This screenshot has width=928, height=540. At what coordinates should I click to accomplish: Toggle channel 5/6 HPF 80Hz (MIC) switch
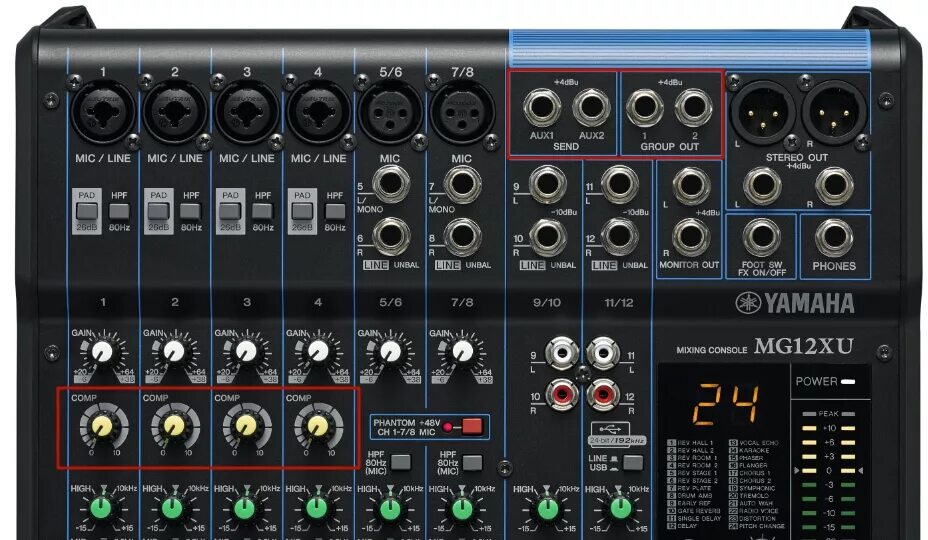click(401, 462)
